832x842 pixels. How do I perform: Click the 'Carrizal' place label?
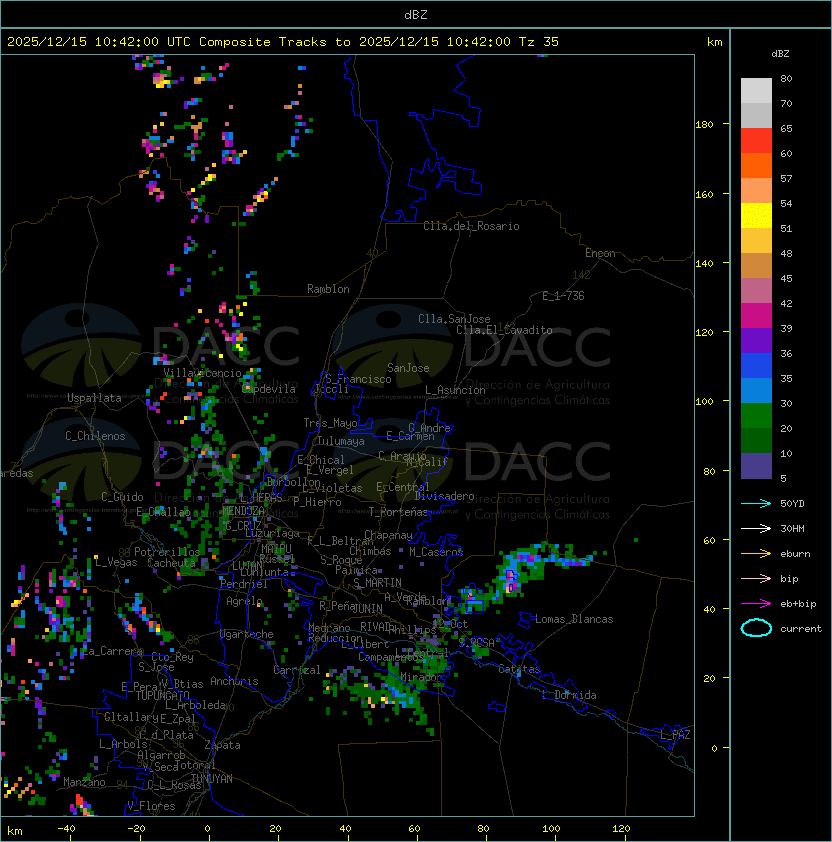pos(297,670)
